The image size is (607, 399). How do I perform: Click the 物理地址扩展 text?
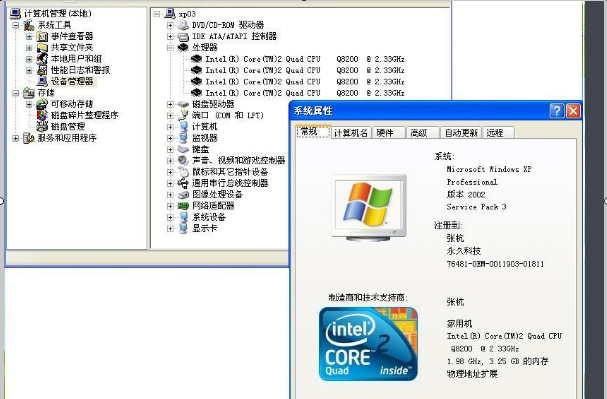(472, 374)
